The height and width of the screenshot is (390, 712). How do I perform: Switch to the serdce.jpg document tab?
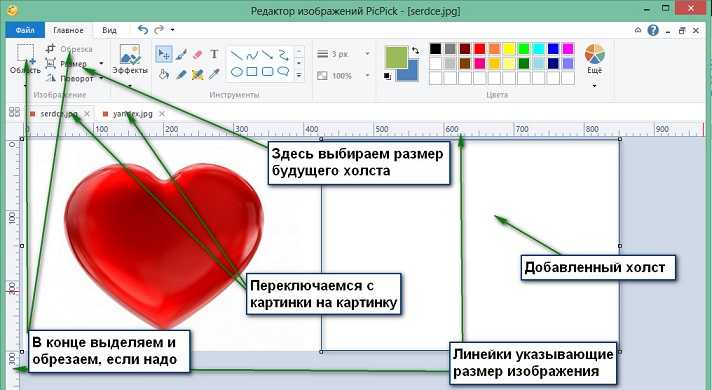59,114
